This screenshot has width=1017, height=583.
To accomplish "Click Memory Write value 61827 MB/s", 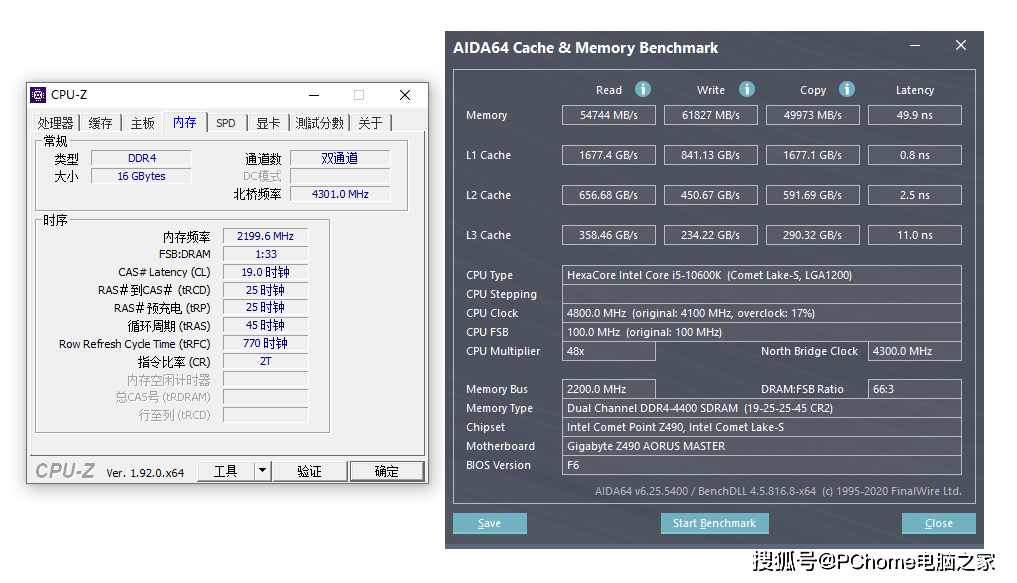I will pyautogui.click(x=711, y=115).
